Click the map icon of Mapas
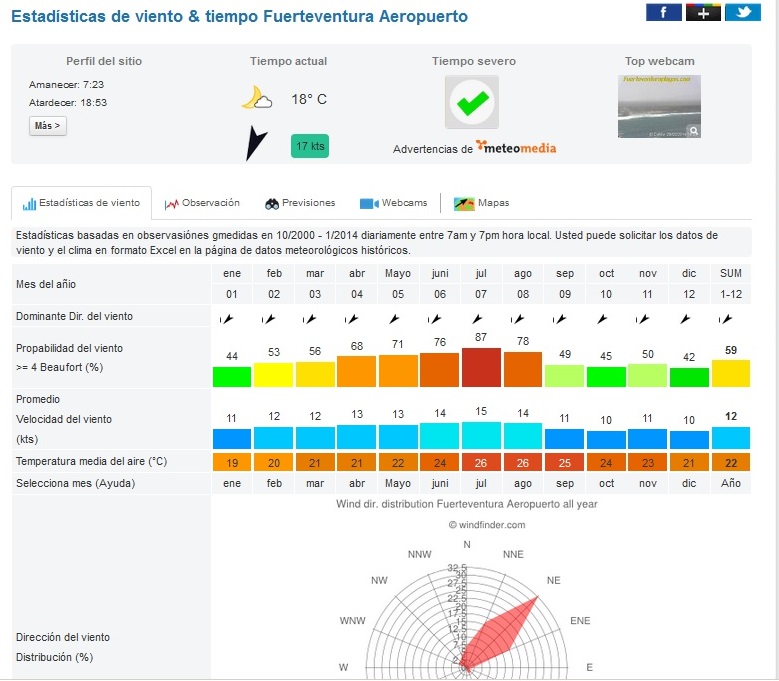Screen dimensions: 779x681 [464, 204]
